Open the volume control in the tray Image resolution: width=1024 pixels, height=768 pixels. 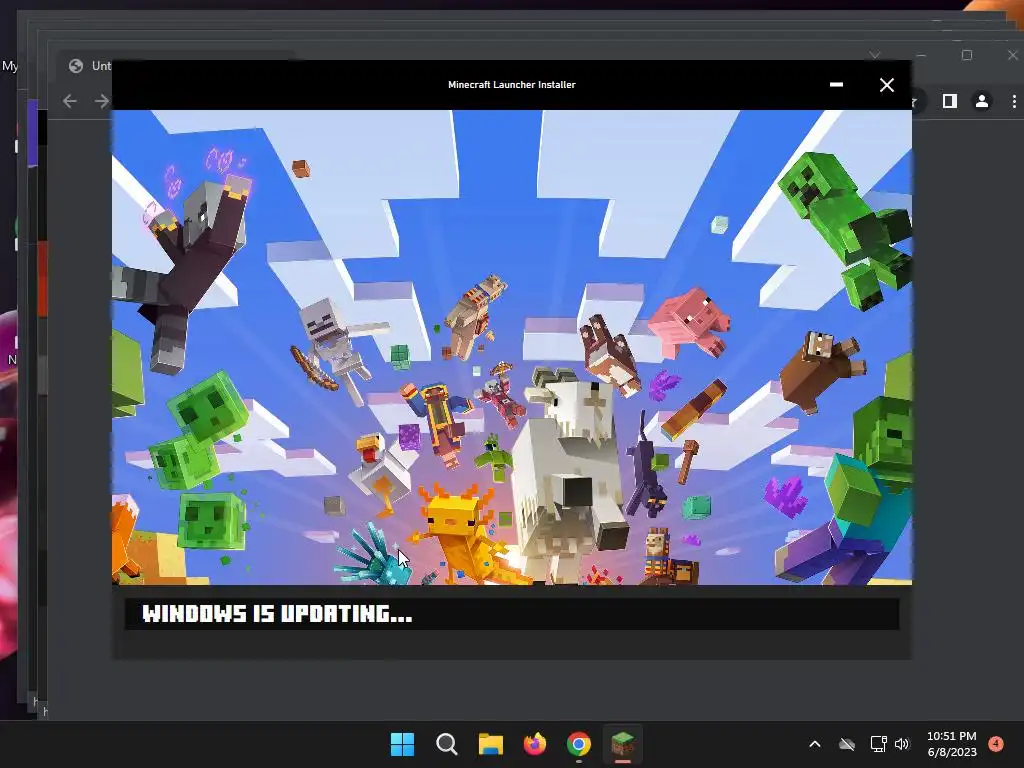tap(902, 744)
